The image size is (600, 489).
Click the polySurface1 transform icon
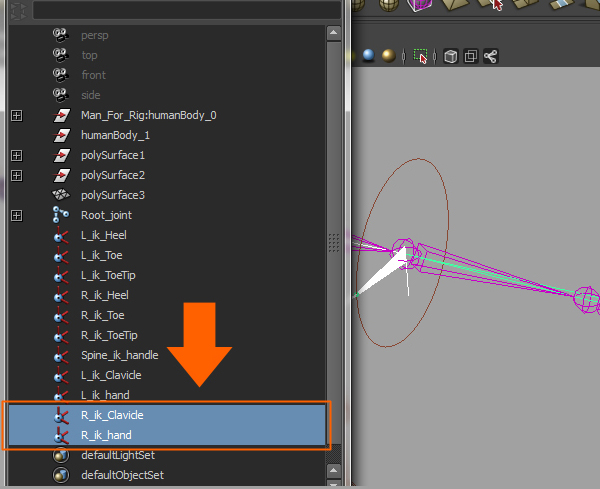point(61,155)
